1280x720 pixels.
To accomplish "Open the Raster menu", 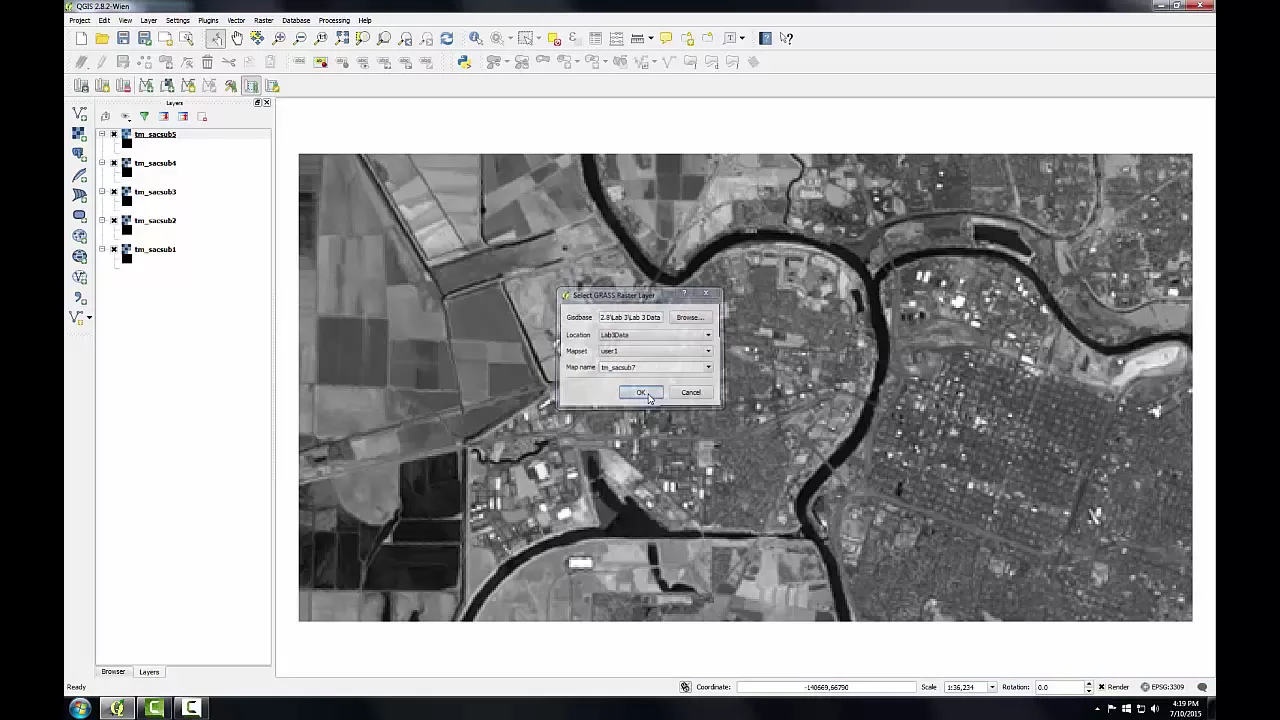I will click(263, 20).
